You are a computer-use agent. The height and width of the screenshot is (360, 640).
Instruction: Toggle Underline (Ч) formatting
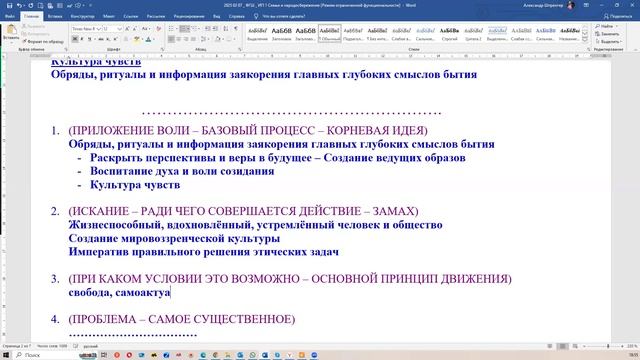click(x=89, y=39)
